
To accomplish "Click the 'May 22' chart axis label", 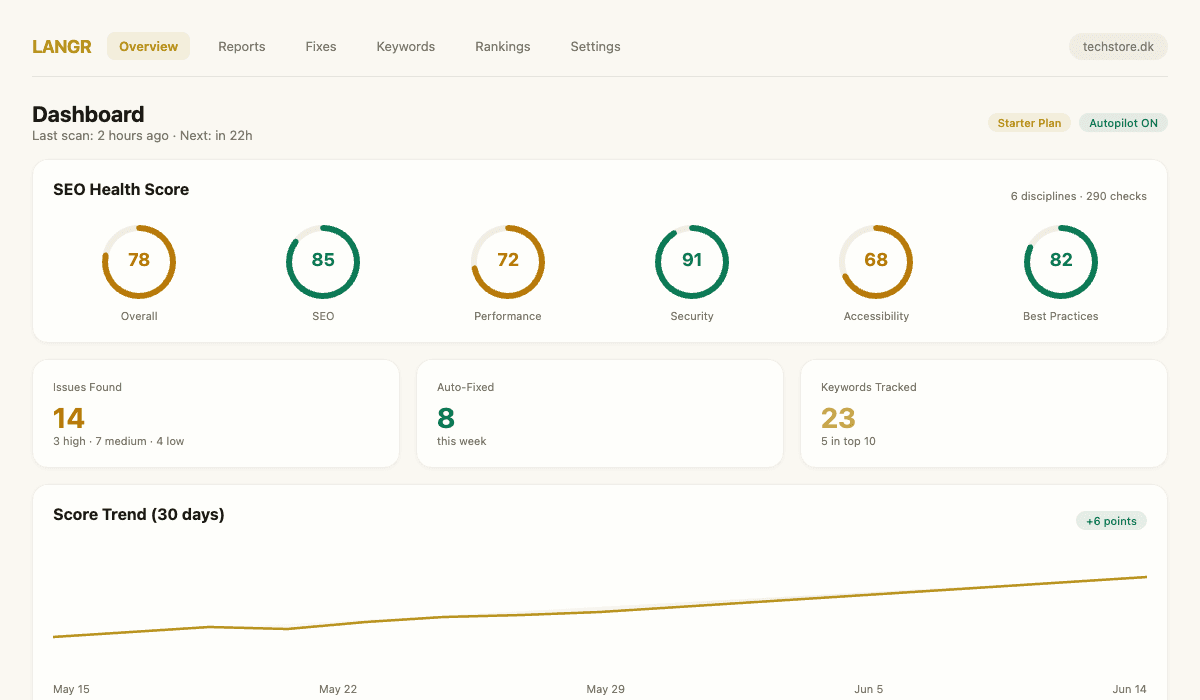I will pyautogui.click(x=338, y=689).
